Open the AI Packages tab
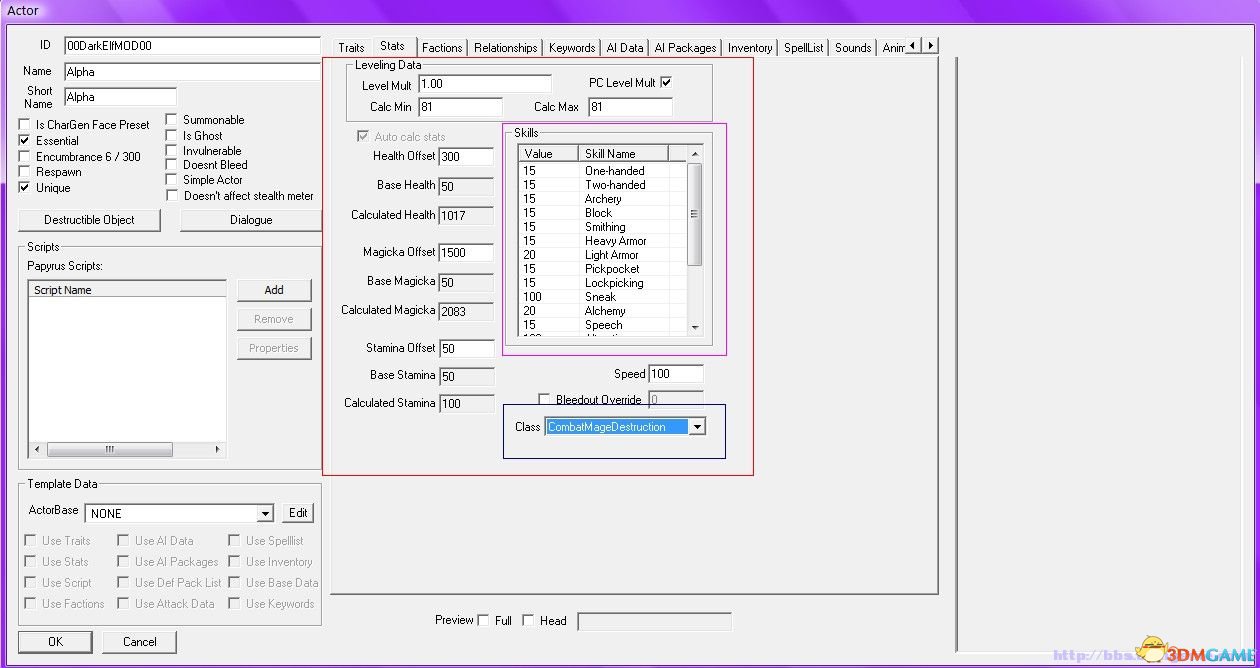 (685, 47)
